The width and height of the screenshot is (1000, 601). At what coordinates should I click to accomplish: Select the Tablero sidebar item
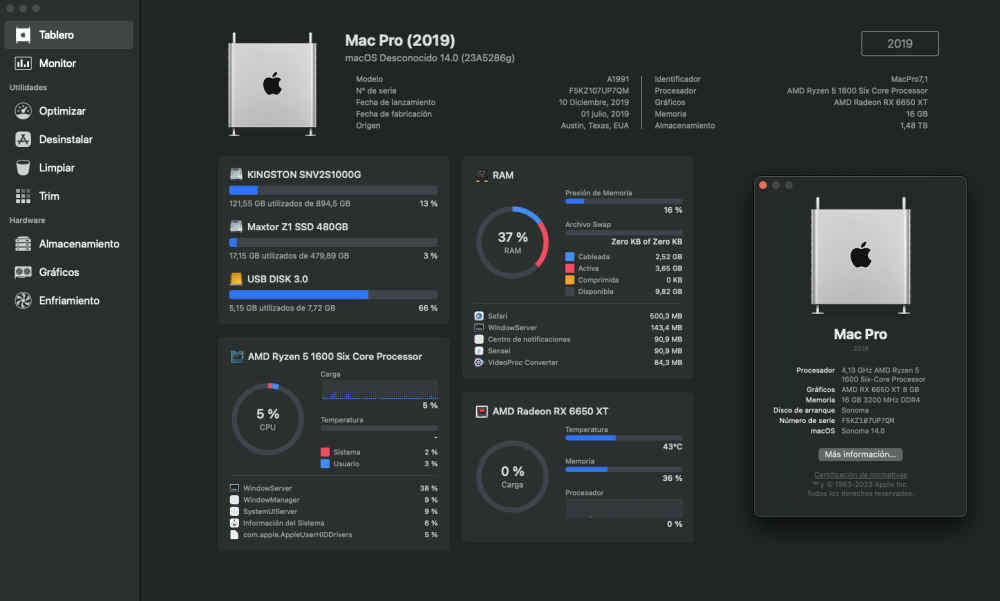click(x=69, y=35)
